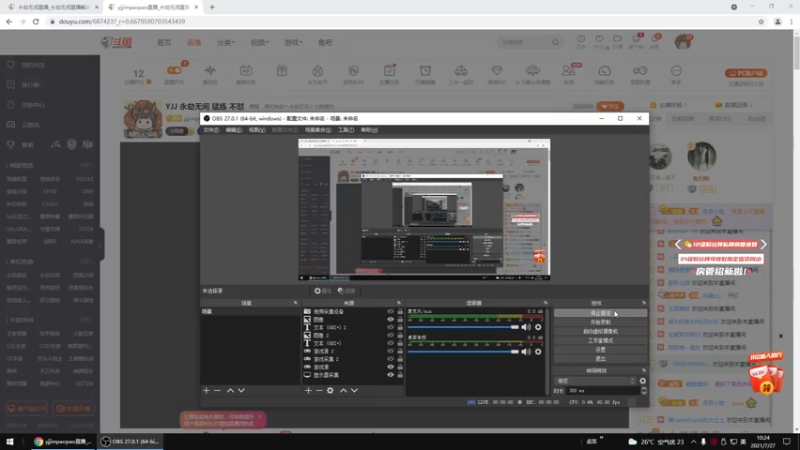Add a new scene with the Scenes plus icon
The height and width of the screenshot is (450, 800).
coord(206,390)
